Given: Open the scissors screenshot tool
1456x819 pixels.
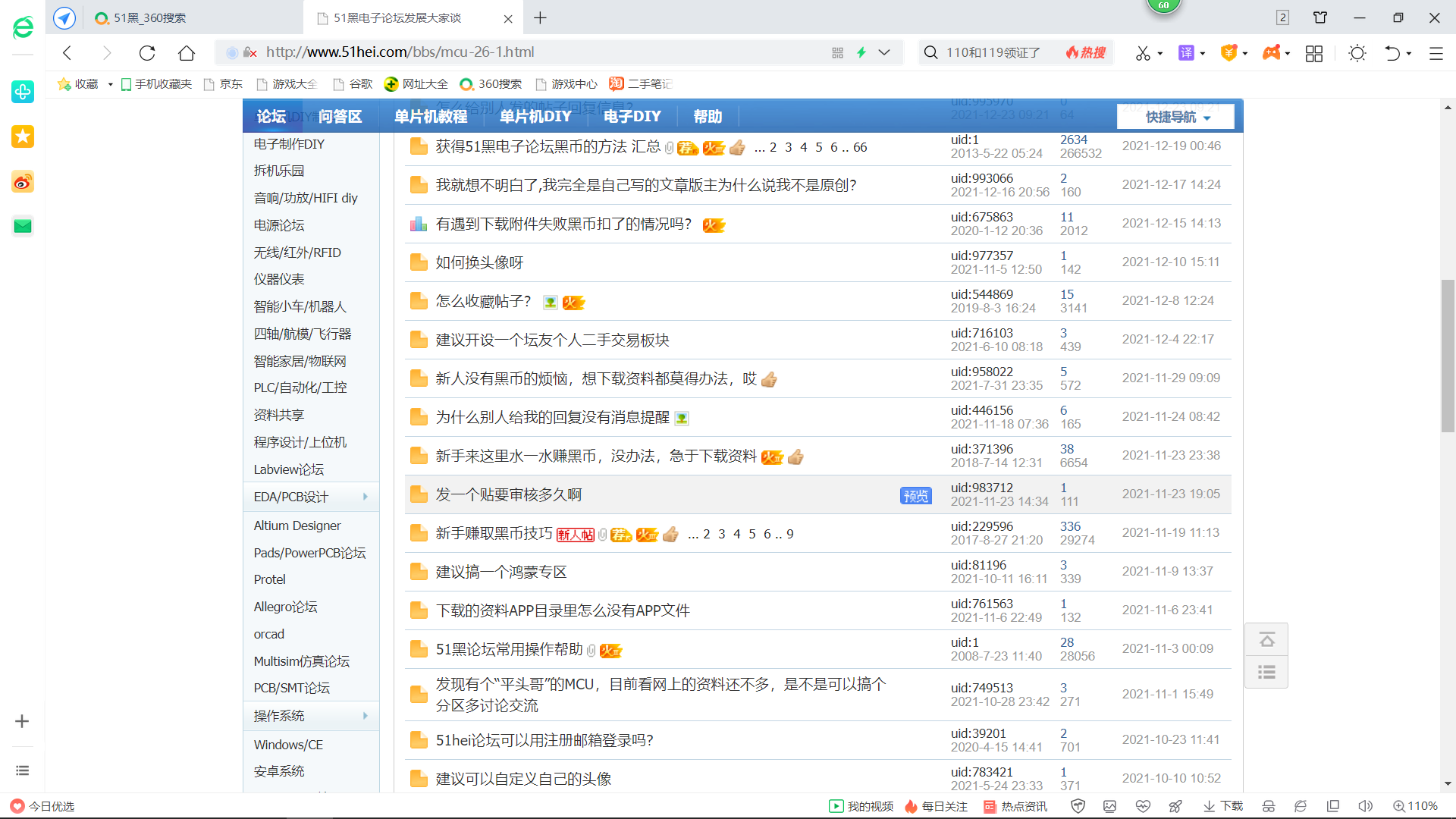Looking at the screenshot, I should click(x=1143, y=52).
